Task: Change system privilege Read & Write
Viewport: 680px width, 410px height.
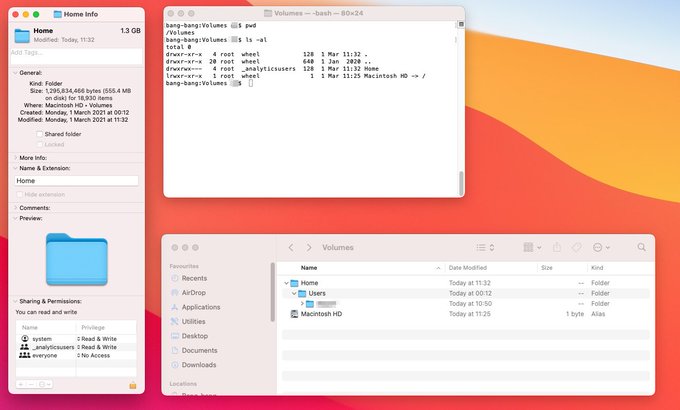Action: [x=98, y=339]
